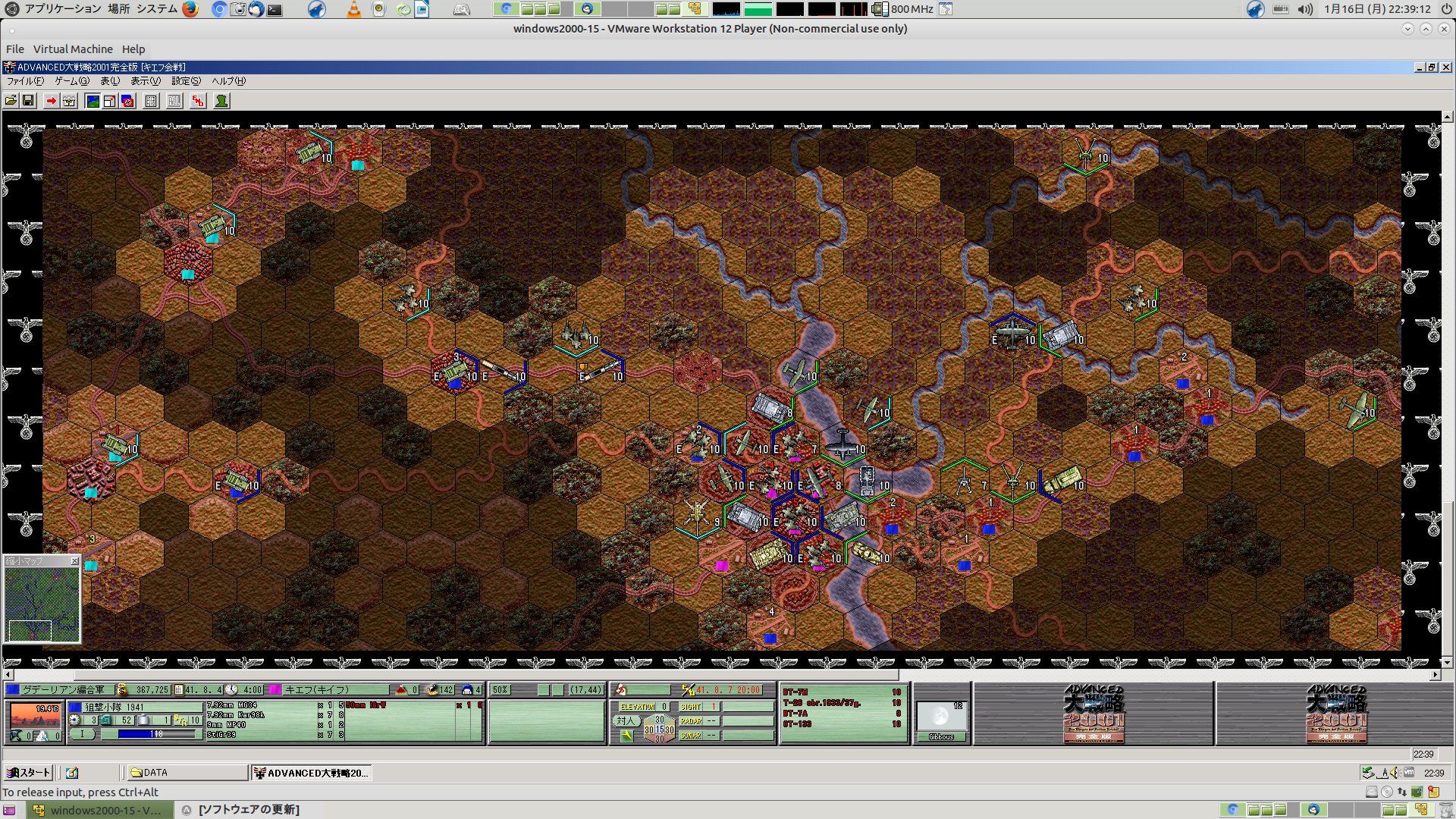Click the clock 1月16日 (月) 22:39:12

(x=1378, y=9)
